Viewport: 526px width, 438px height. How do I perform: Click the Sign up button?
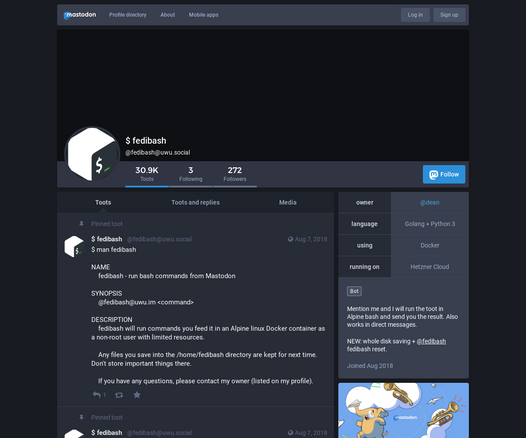click(449, 15)
